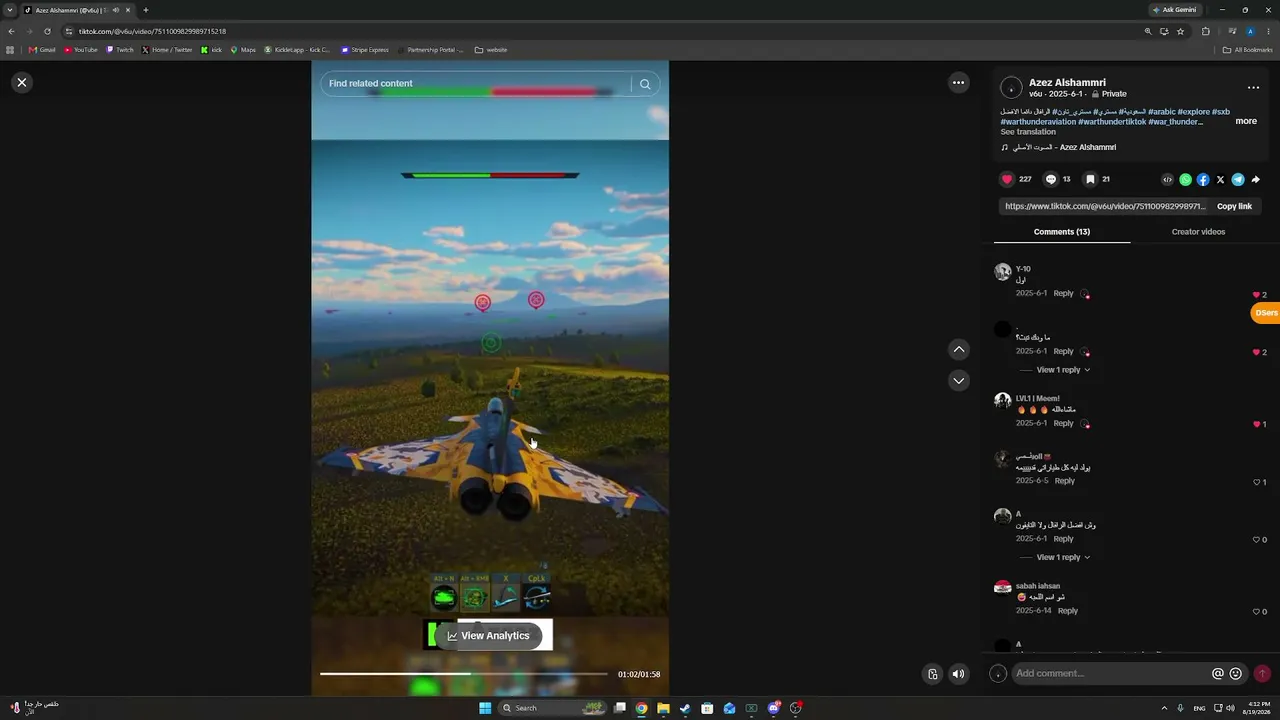Switch to the Creator videos tab
Image resolution: width=1280 pixels, height=720 pixels.
[x=1198, y=232]
